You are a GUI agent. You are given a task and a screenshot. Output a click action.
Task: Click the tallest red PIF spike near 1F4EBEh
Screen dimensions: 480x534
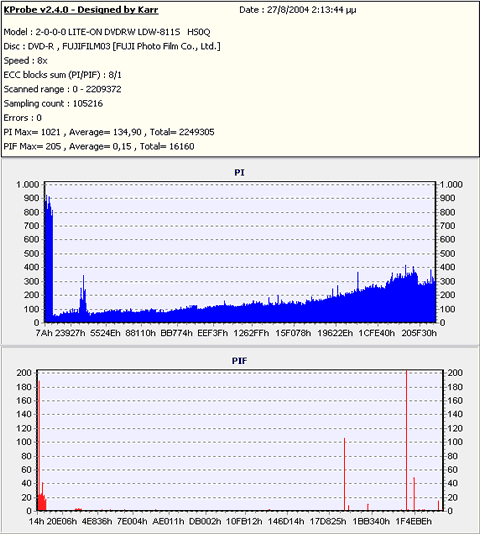[406, 439]
